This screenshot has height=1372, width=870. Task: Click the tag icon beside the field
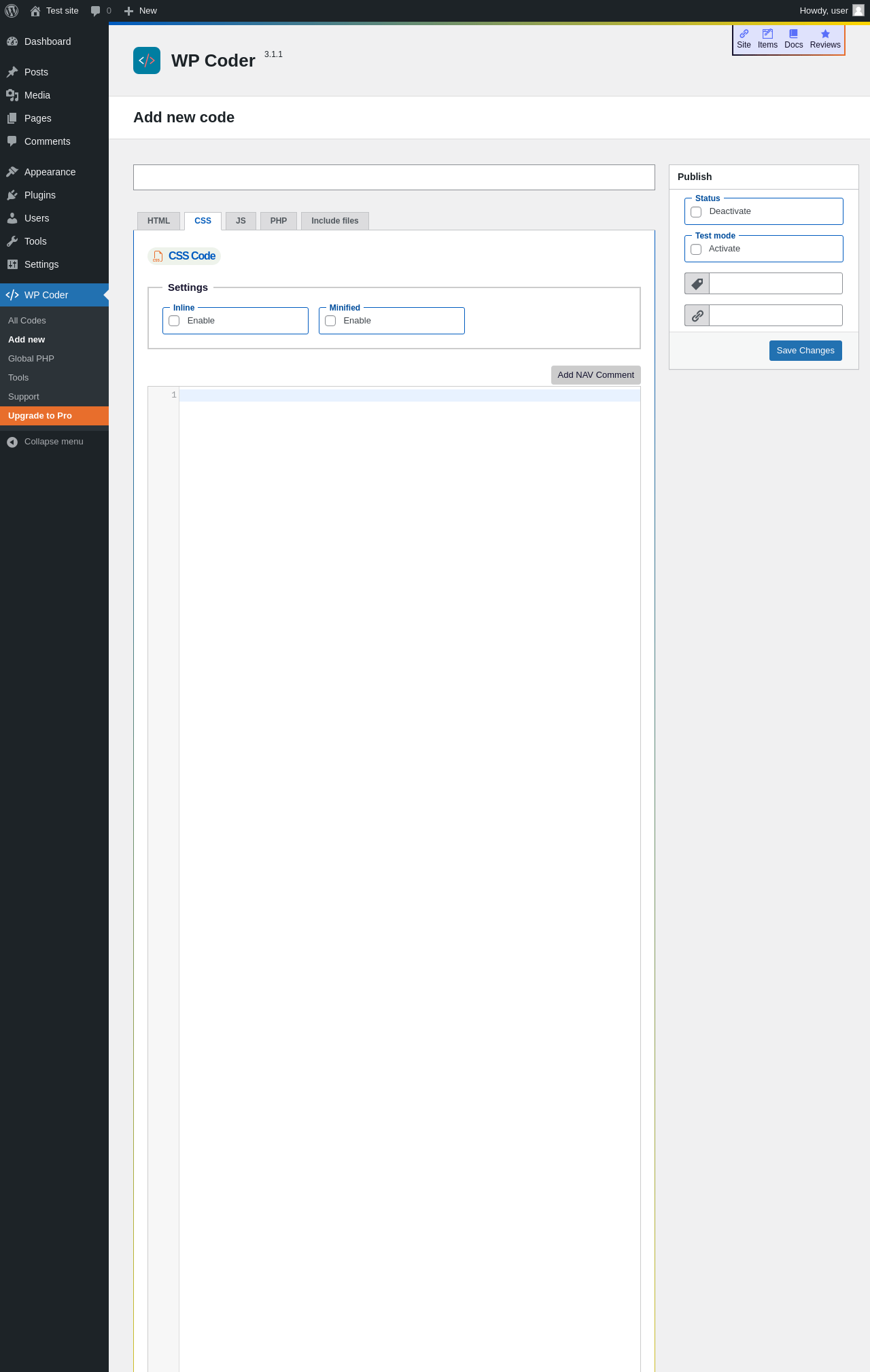tap(697, 283)
